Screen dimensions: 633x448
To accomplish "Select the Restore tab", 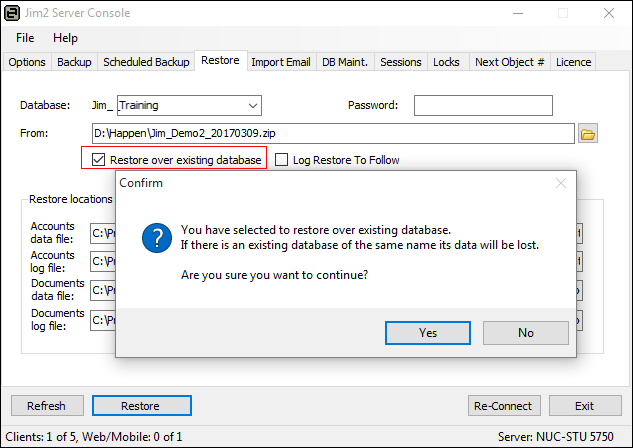I will pos(220,61).
